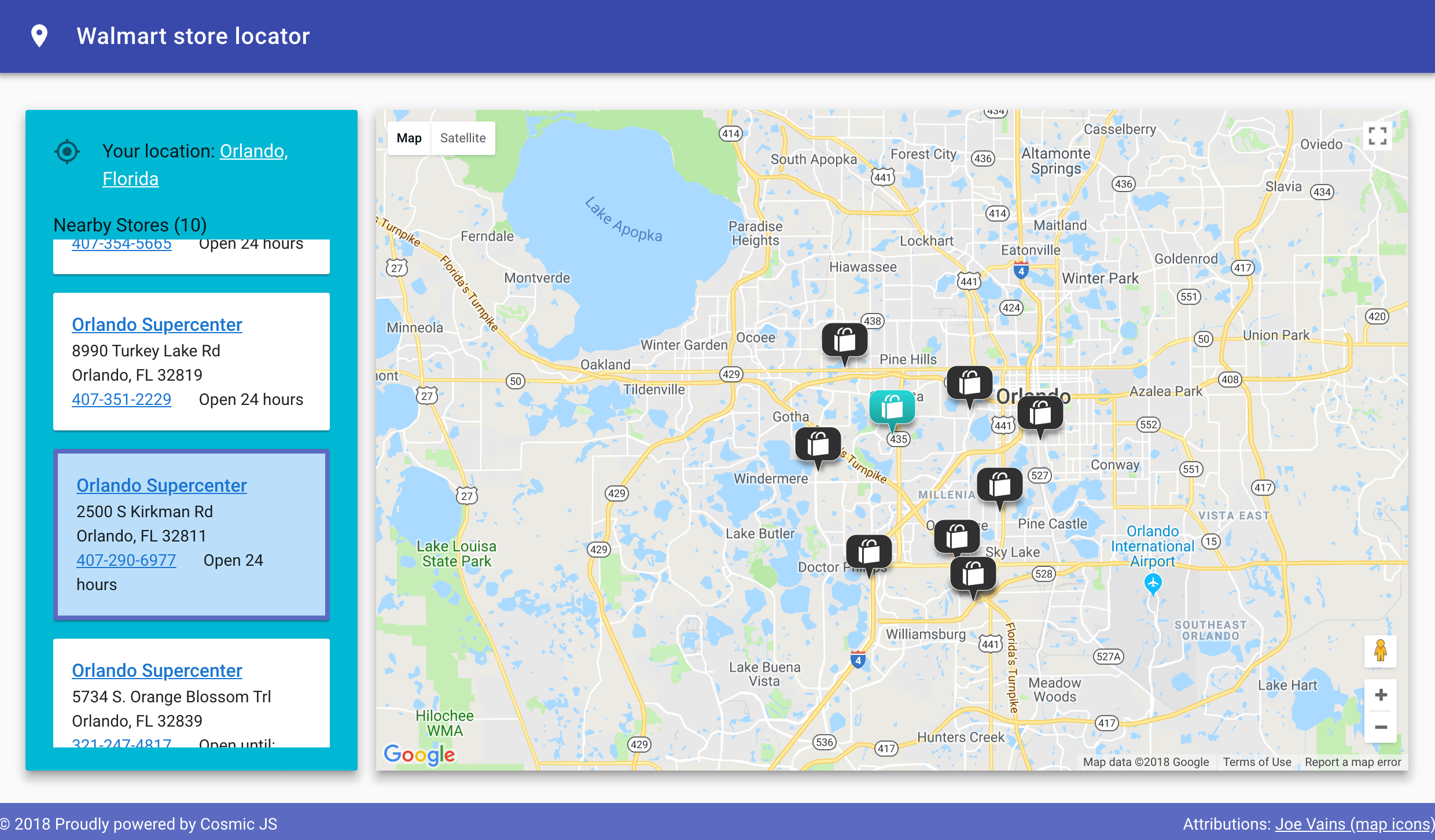The width and height of the screenshot is (1435, 840).
Task: Zoom in on the map
Action: (1381, 695)
